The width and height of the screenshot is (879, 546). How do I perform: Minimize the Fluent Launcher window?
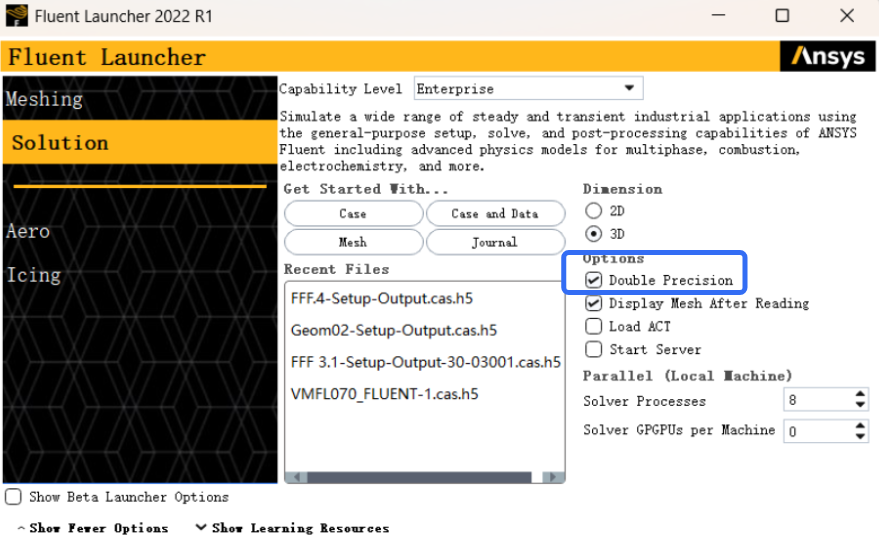(x=719, y=15)
